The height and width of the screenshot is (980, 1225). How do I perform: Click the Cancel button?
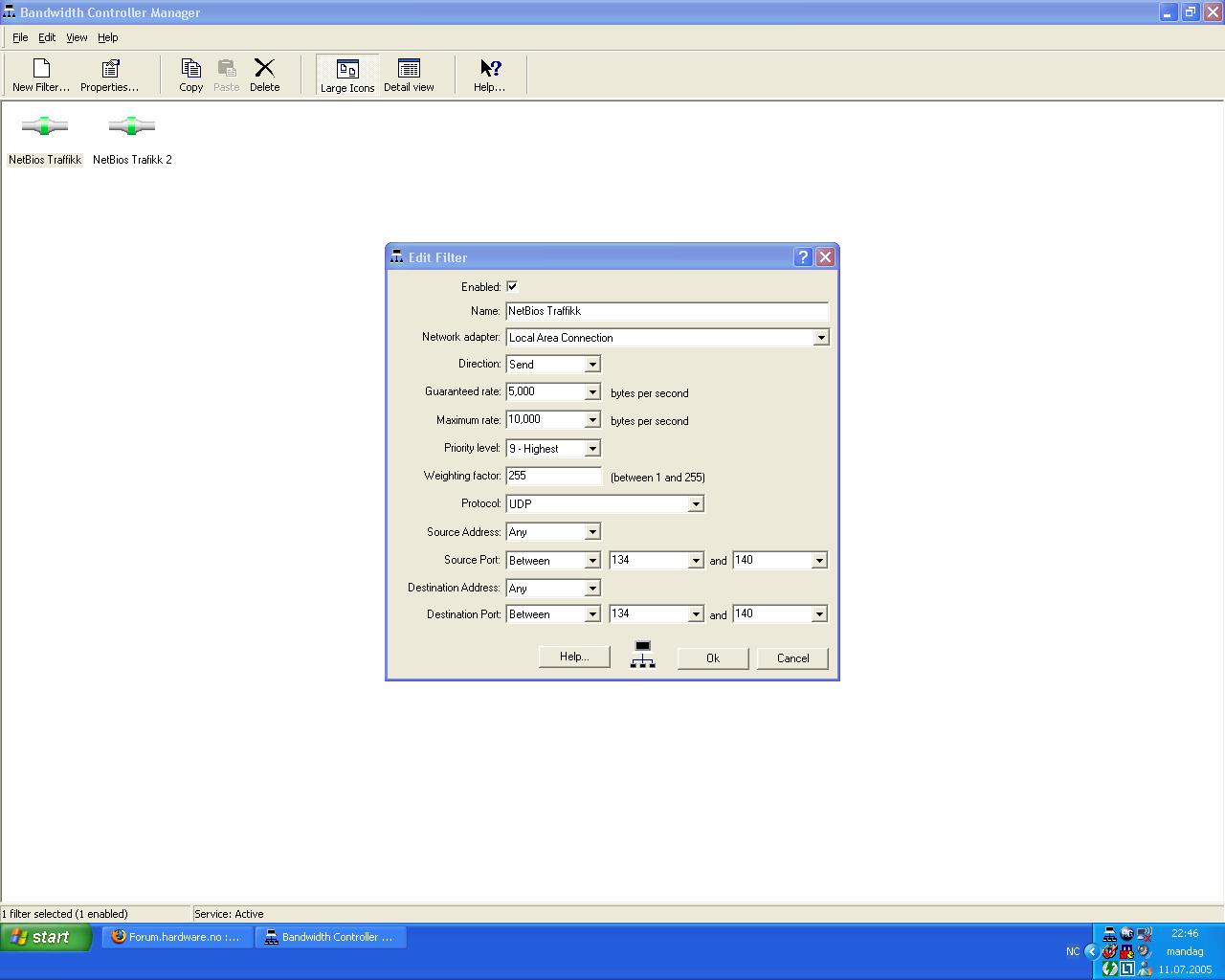point(792,658)
